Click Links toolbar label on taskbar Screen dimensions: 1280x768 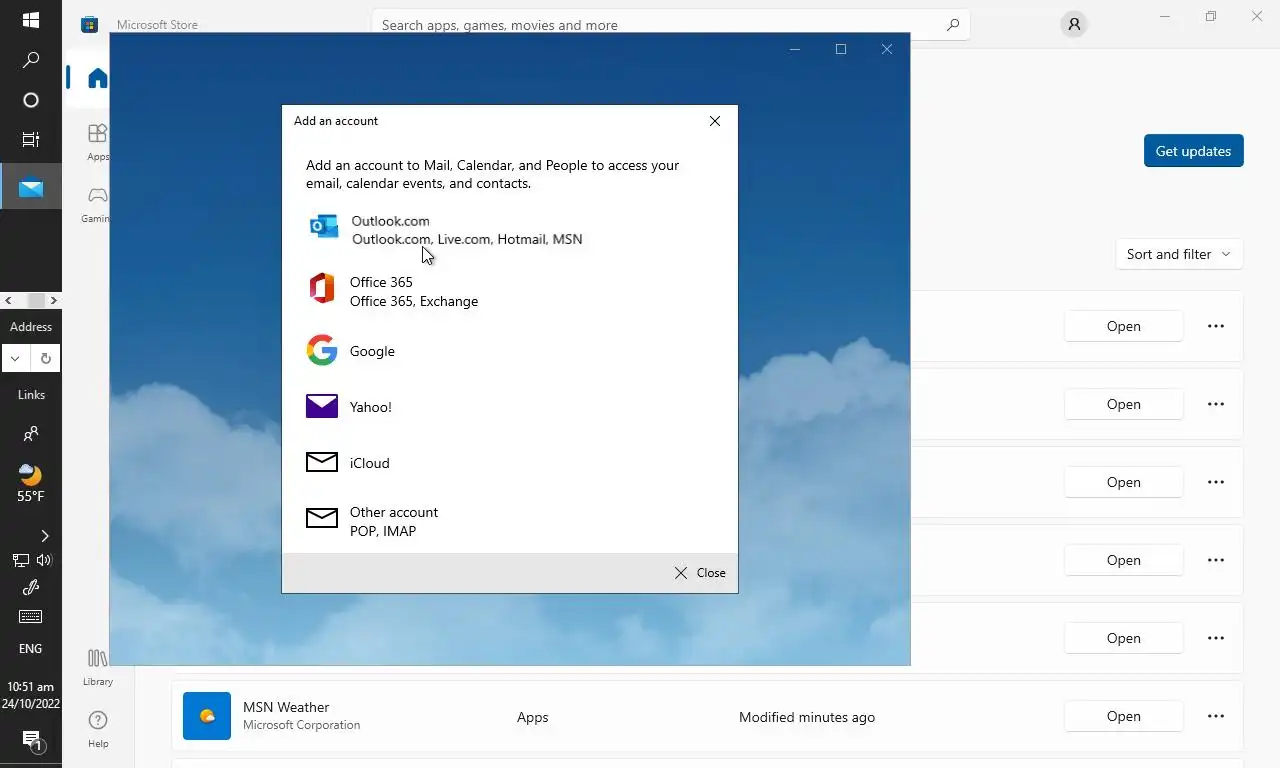tap(31, 394)
